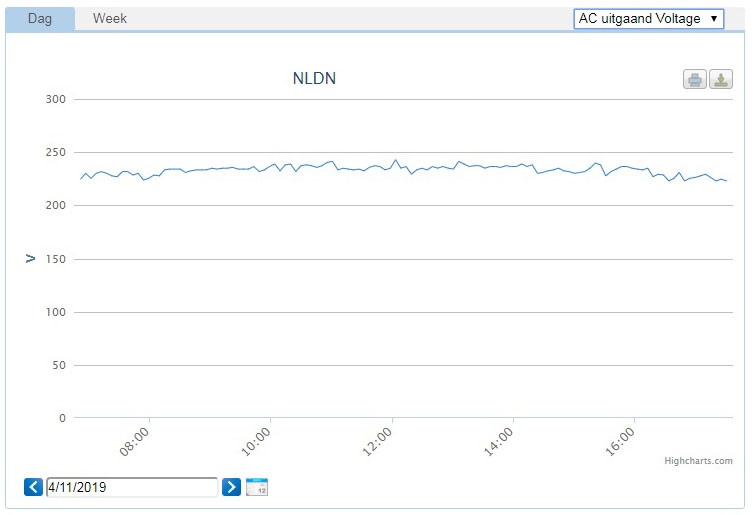Go to next day with right arrow
Viewport: 756px width, 515px height.
click(x=231, y=487)
